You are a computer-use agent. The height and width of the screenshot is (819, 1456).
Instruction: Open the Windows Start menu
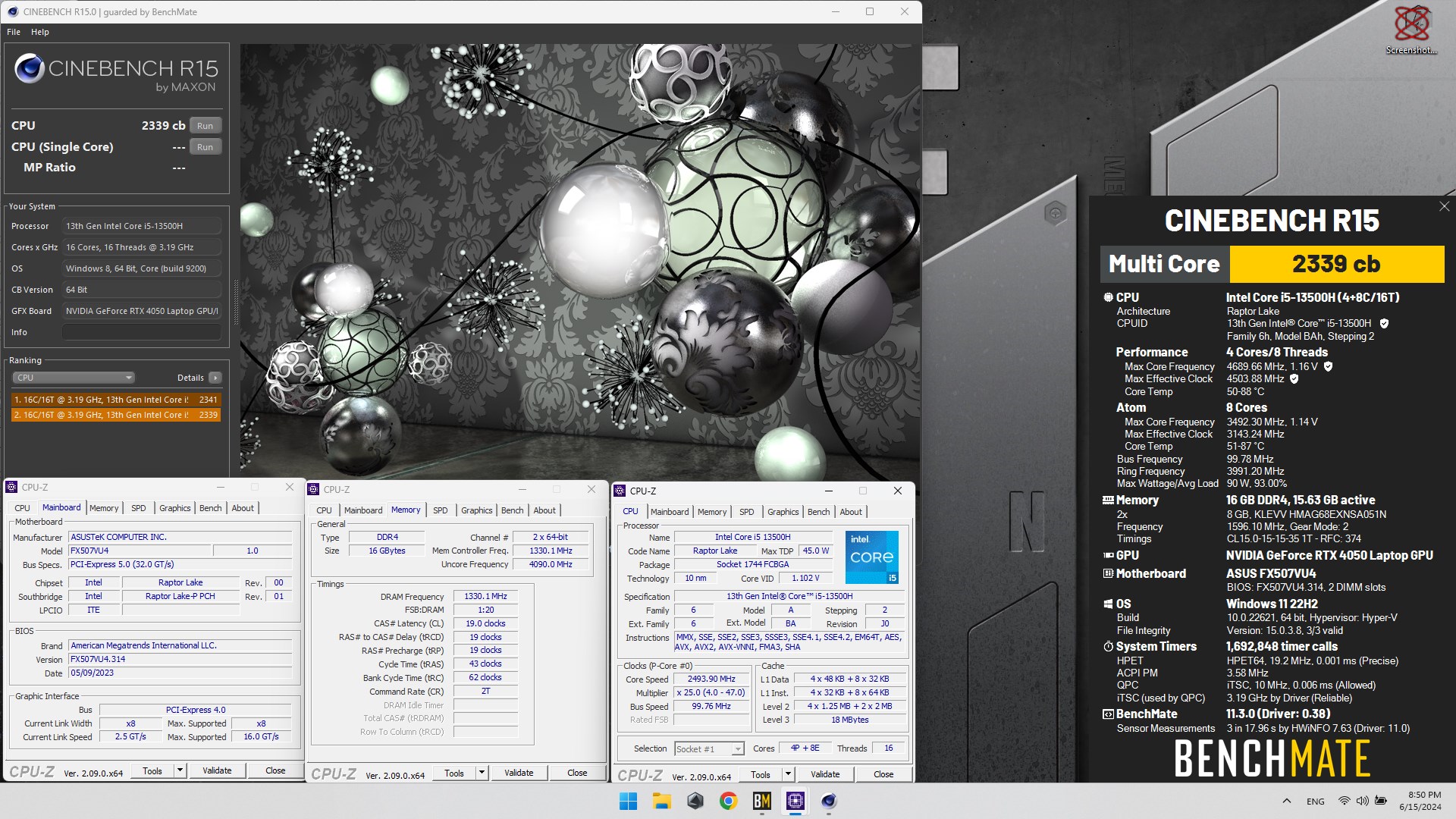[628, 801]
